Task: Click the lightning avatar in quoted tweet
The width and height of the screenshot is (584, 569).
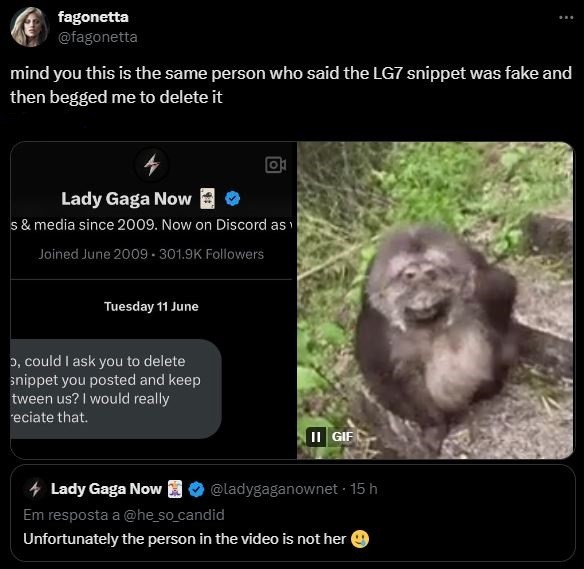Action: pyautogui.click(x=35, y=489)
